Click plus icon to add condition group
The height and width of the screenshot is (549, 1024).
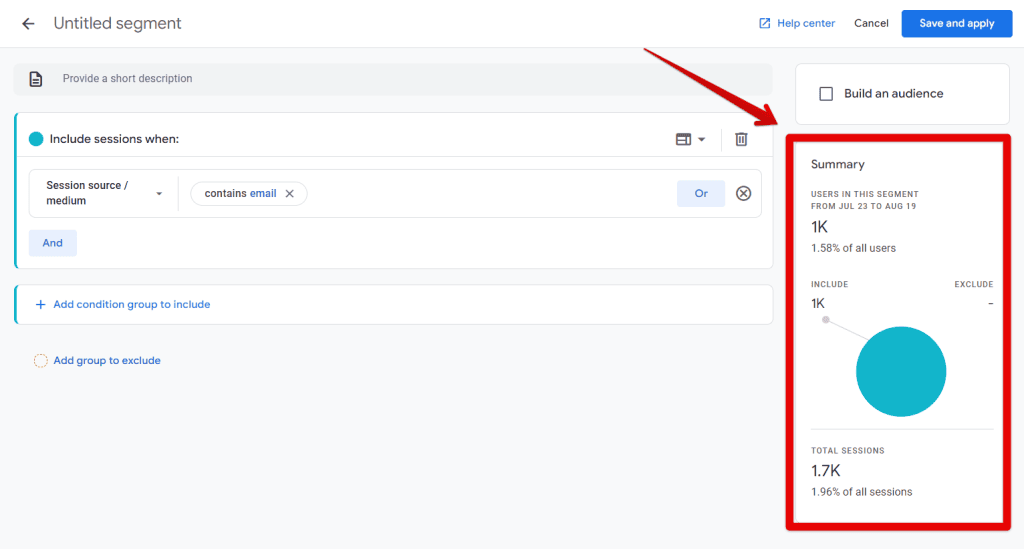coord(41,305)
